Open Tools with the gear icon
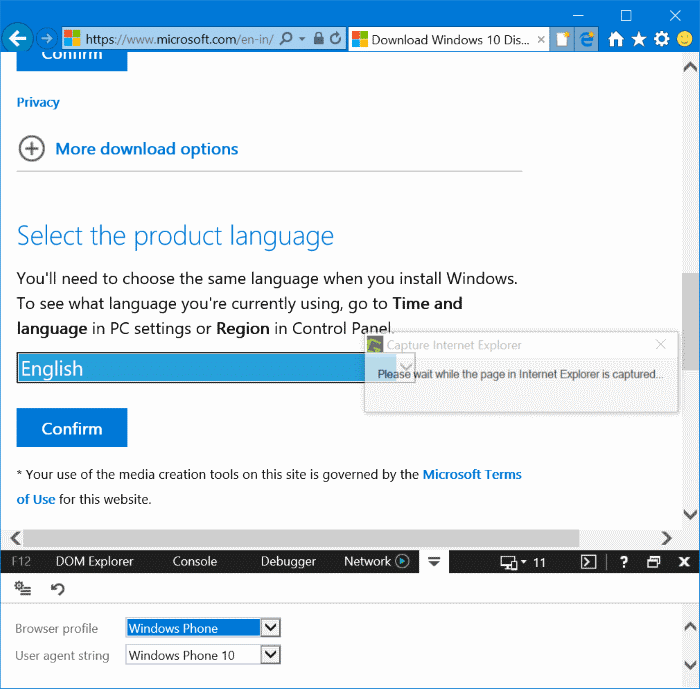Image resolution: width=700 pixels, height=689 pixels. pyautogui.click(x=662, y=39)
